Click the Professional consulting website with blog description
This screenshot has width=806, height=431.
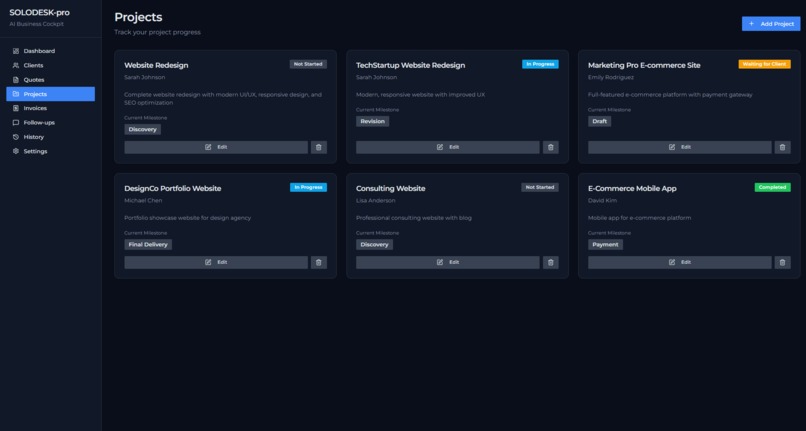point(414,218)
